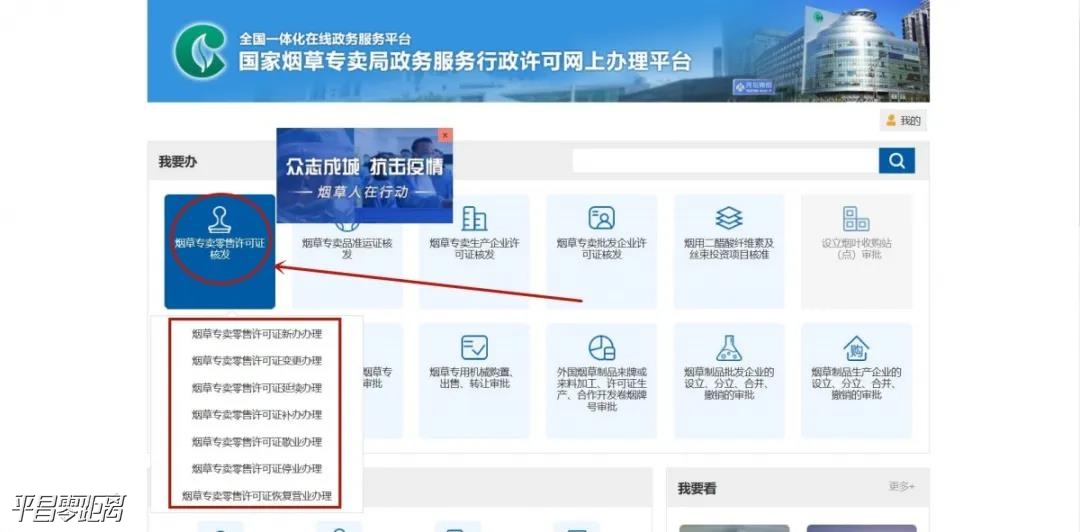
Task: Open the 我的 user account button
Action: pos(903,121)
